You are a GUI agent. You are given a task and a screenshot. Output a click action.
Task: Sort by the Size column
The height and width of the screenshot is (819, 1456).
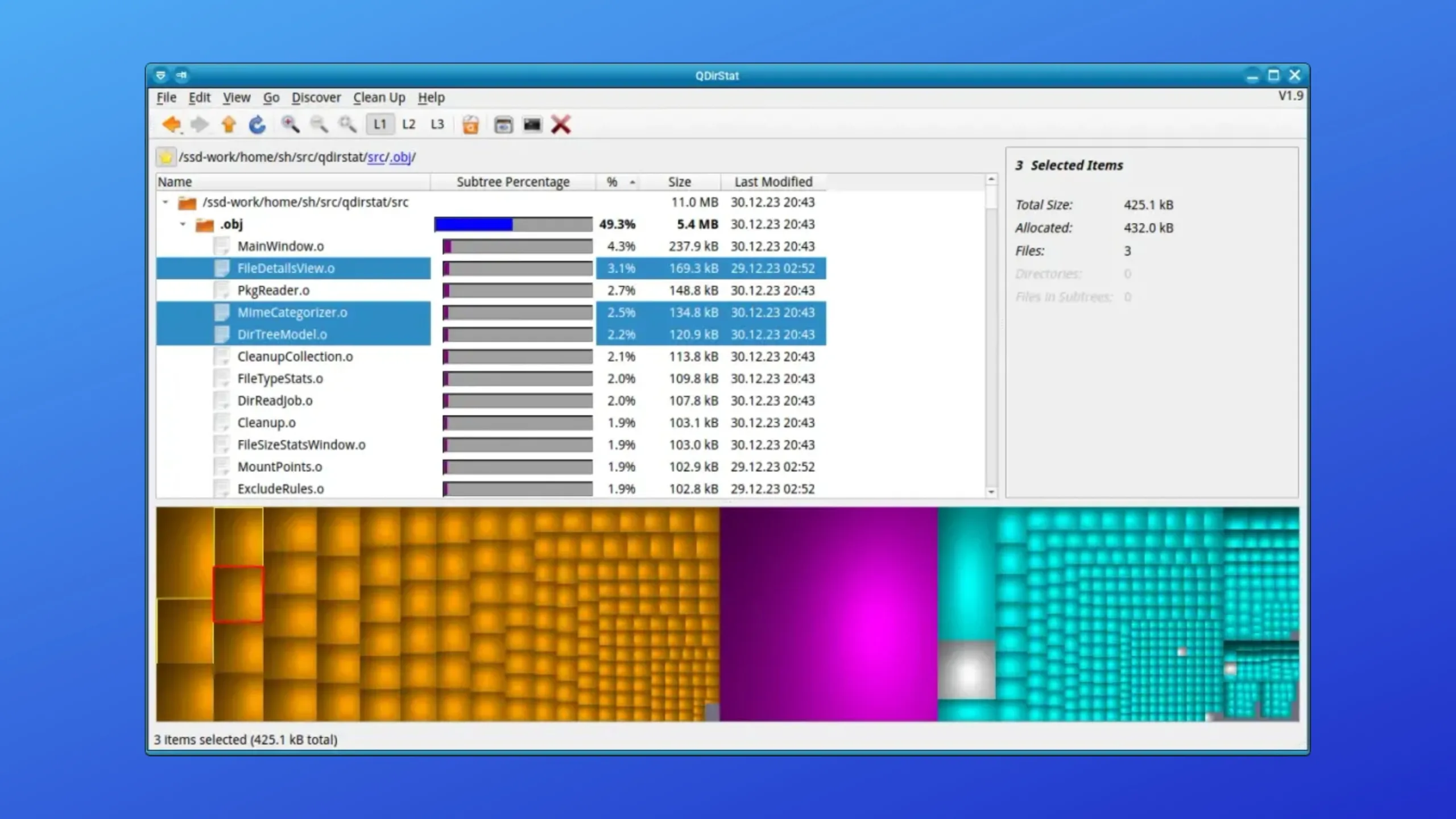tap(680, 182)
